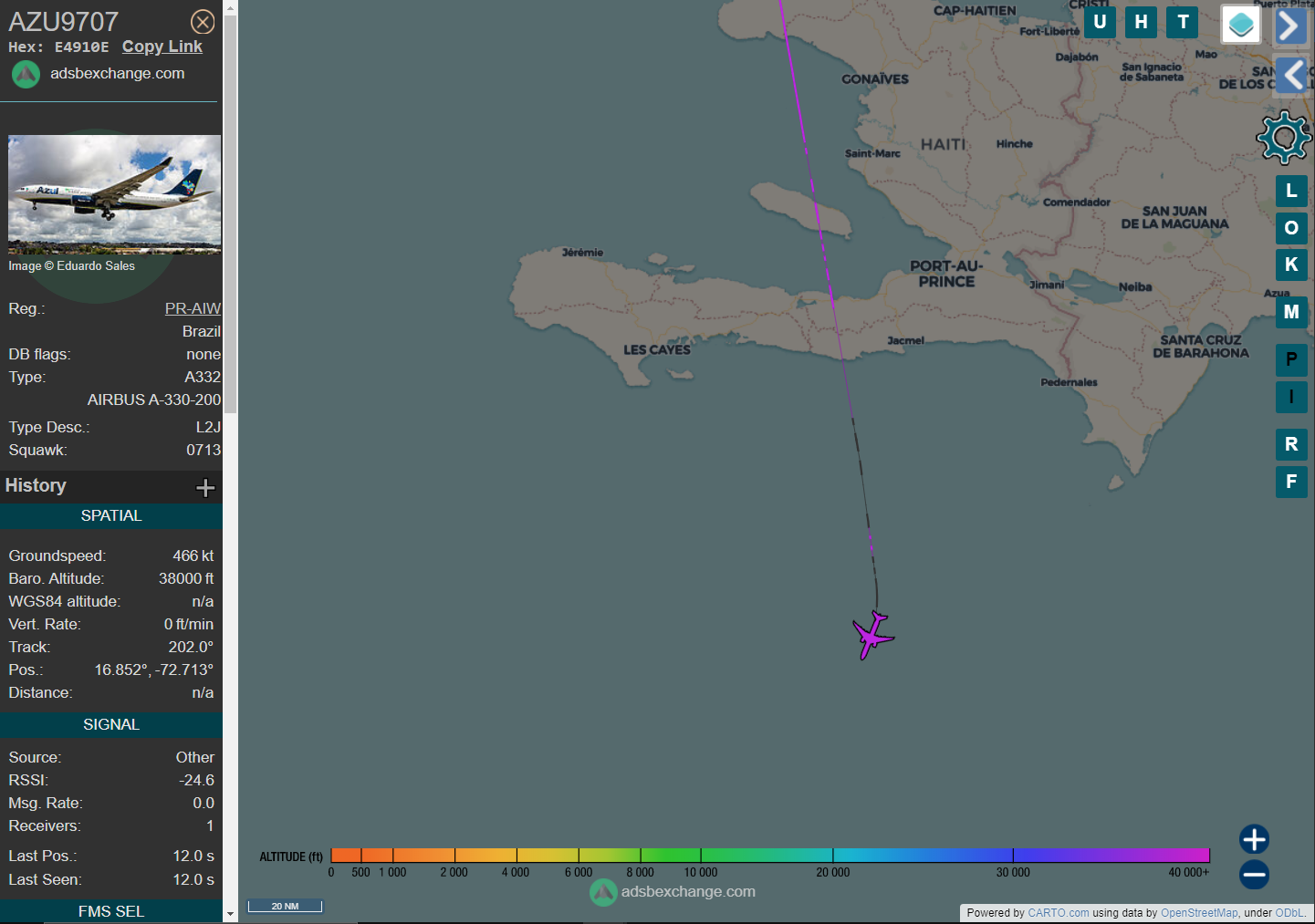
Task: Click the LES CAYES map label
Action: (657, 349)
